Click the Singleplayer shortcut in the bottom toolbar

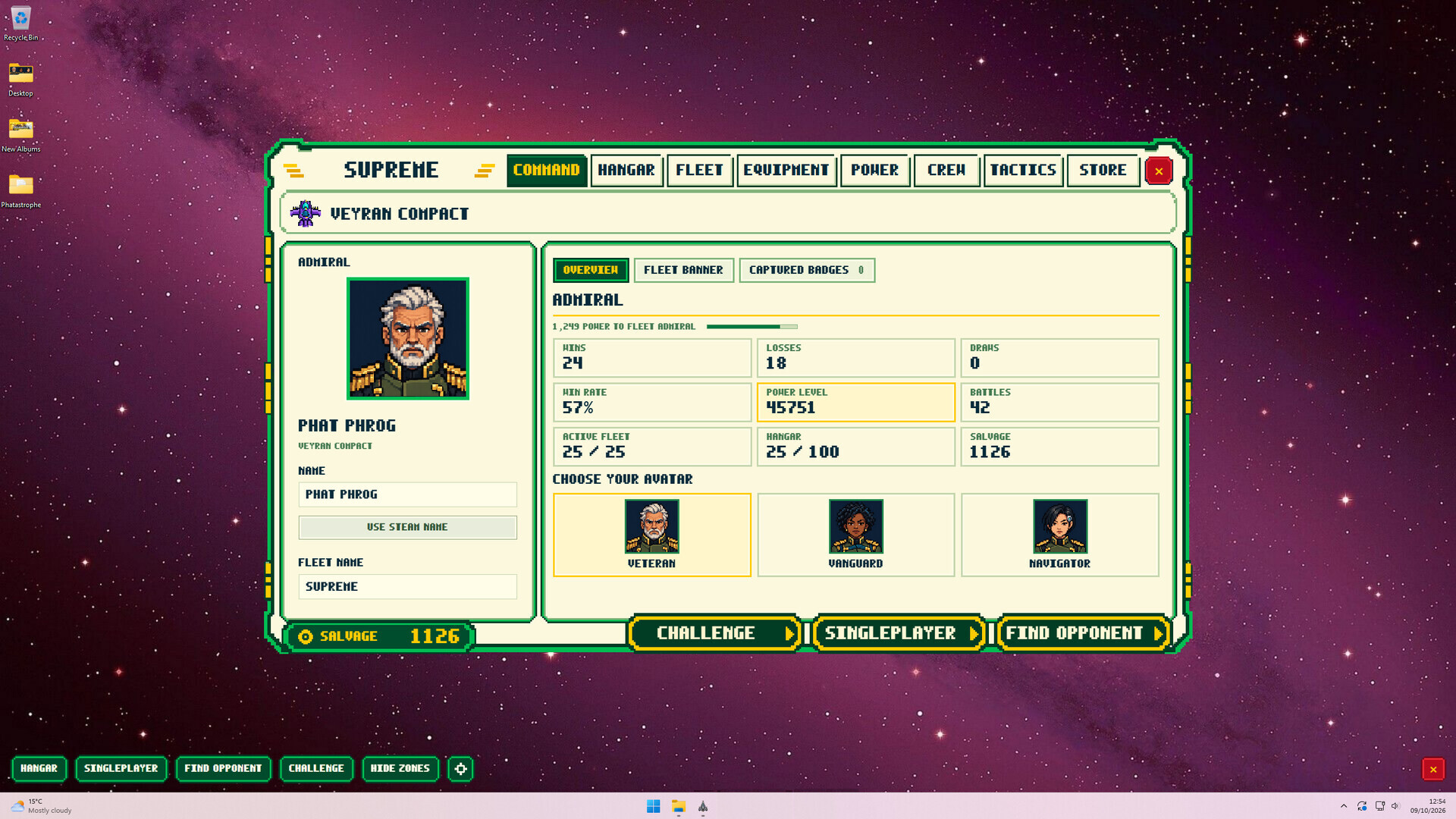click(121, 768)
